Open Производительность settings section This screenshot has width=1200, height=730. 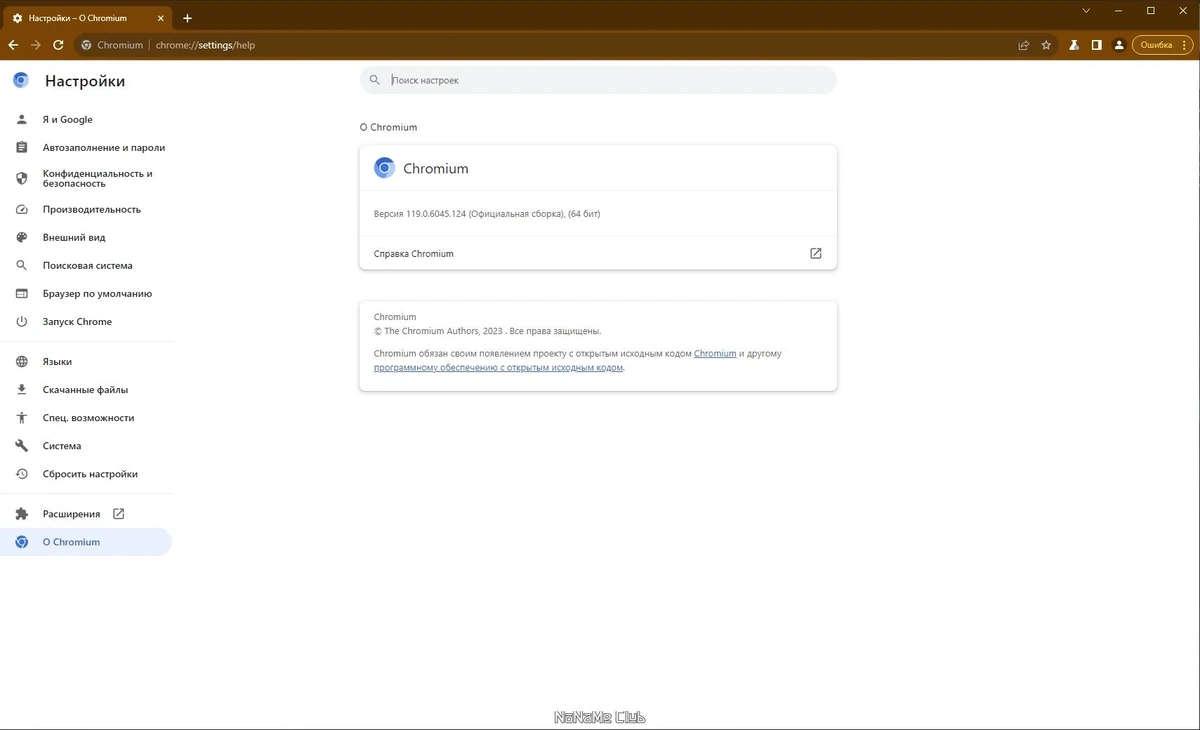[x=86, y=210]
